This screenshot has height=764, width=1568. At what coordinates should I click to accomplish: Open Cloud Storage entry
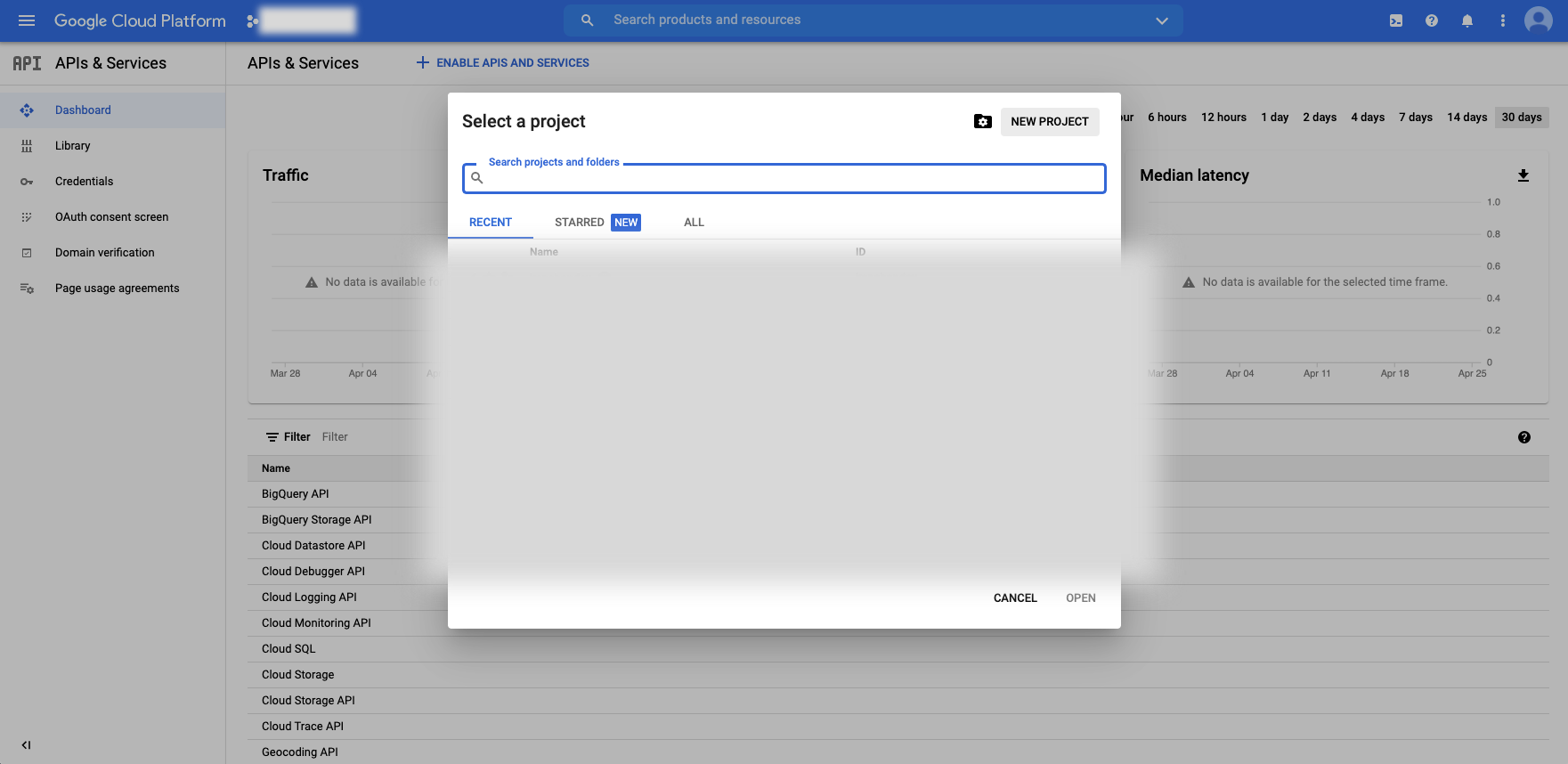(x=298, y=675)
